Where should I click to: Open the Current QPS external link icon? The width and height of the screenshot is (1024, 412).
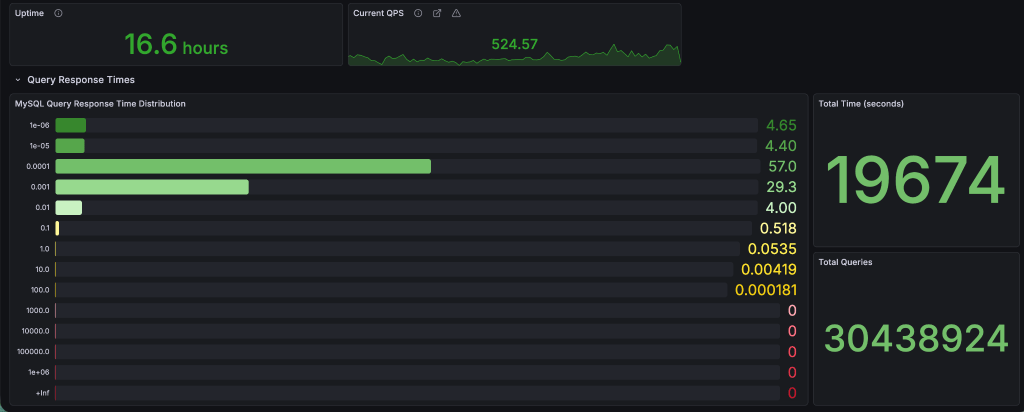437,13
